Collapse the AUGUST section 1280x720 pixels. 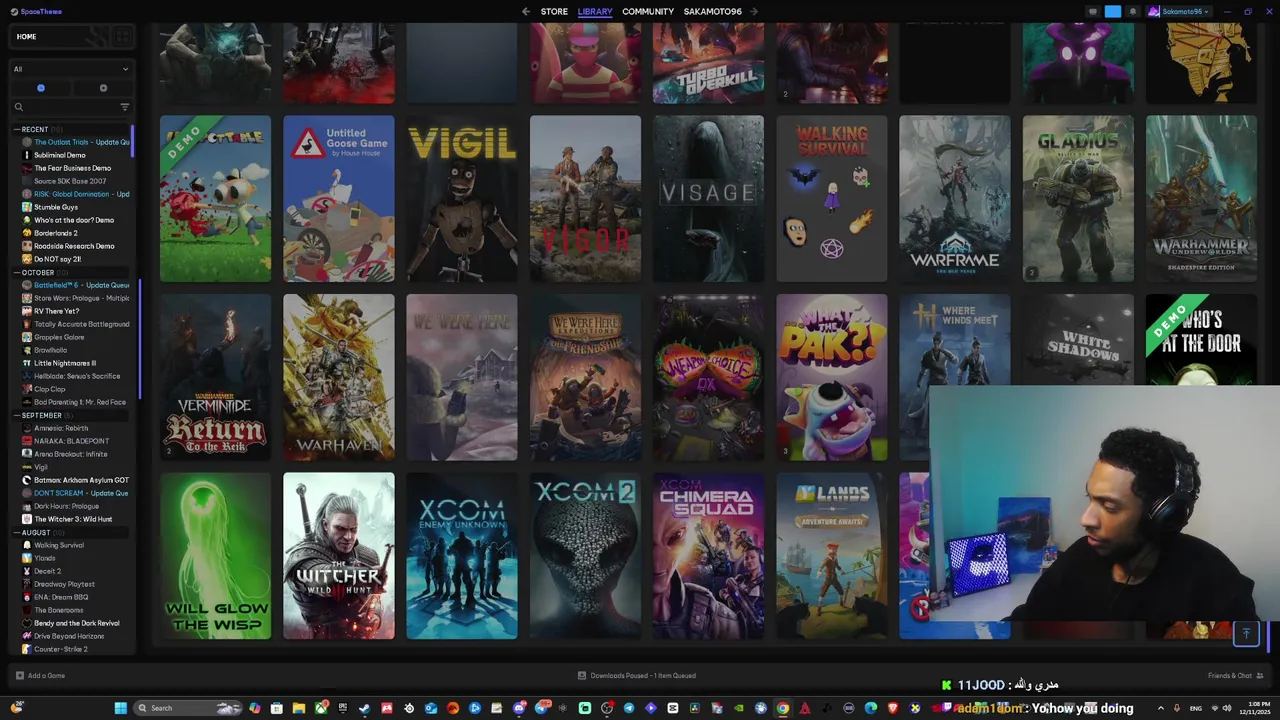(x=17, y=532)
